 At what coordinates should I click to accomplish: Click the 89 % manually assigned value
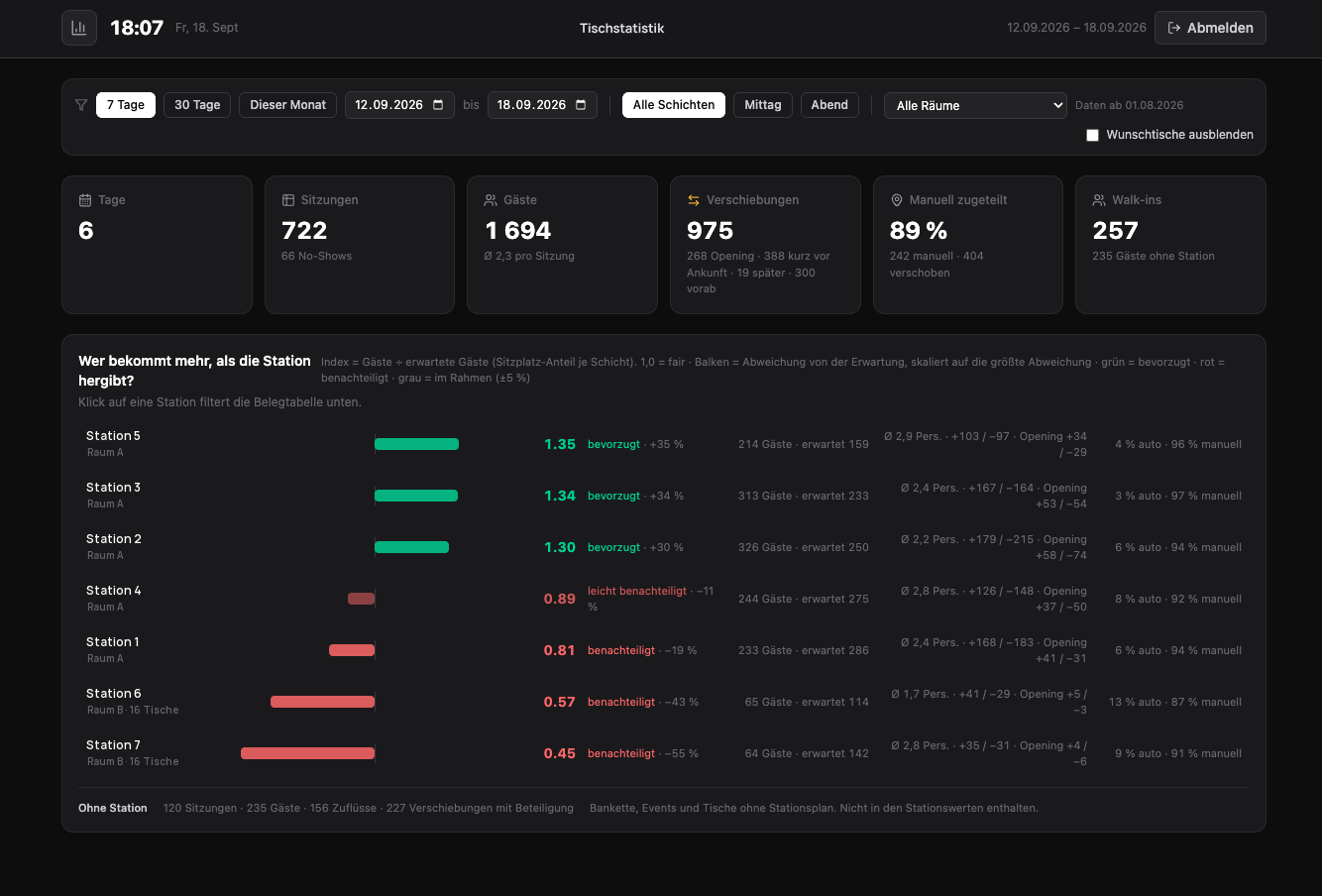pos(919,231)
